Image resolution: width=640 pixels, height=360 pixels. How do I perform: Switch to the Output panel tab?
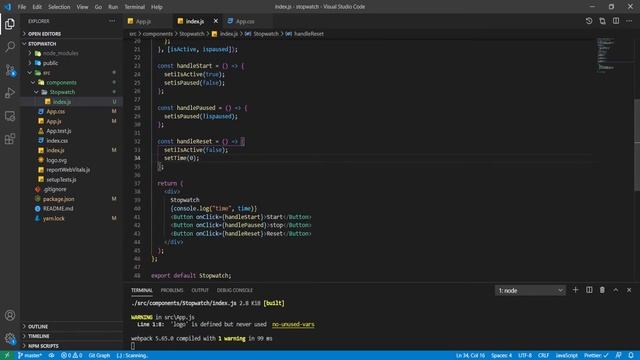coord(200,290)
